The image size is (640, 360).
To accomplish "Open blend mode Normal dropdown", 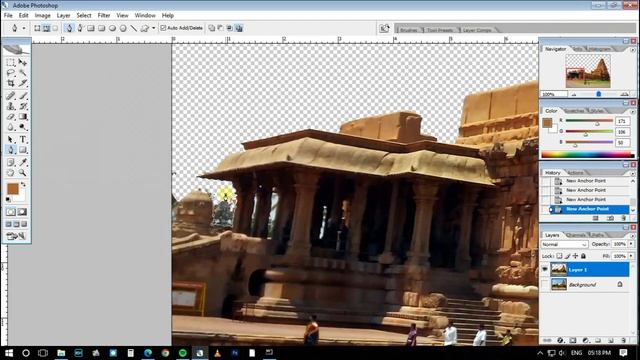I will (564, 244).
